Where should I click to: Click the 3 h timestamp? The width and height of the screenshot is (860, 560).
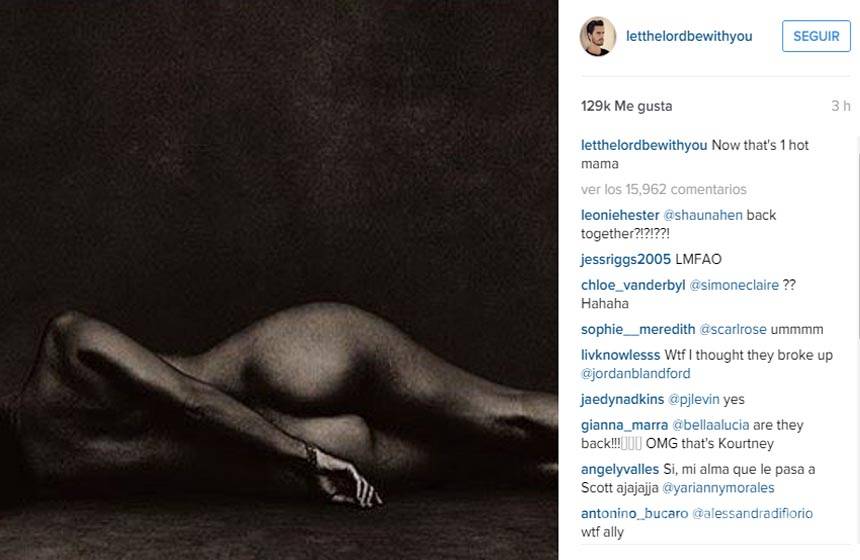coord(840,106)
